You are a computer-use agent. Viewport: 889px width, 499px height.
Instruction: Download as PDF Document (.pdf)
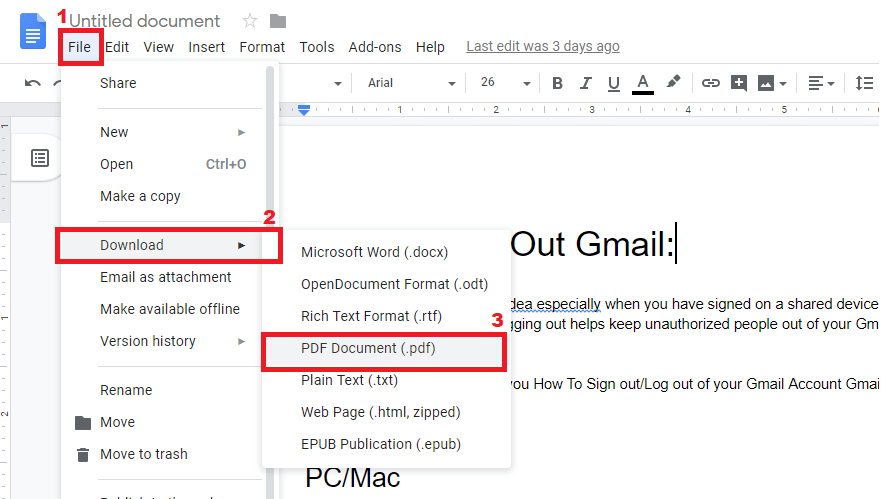point(384,348)
